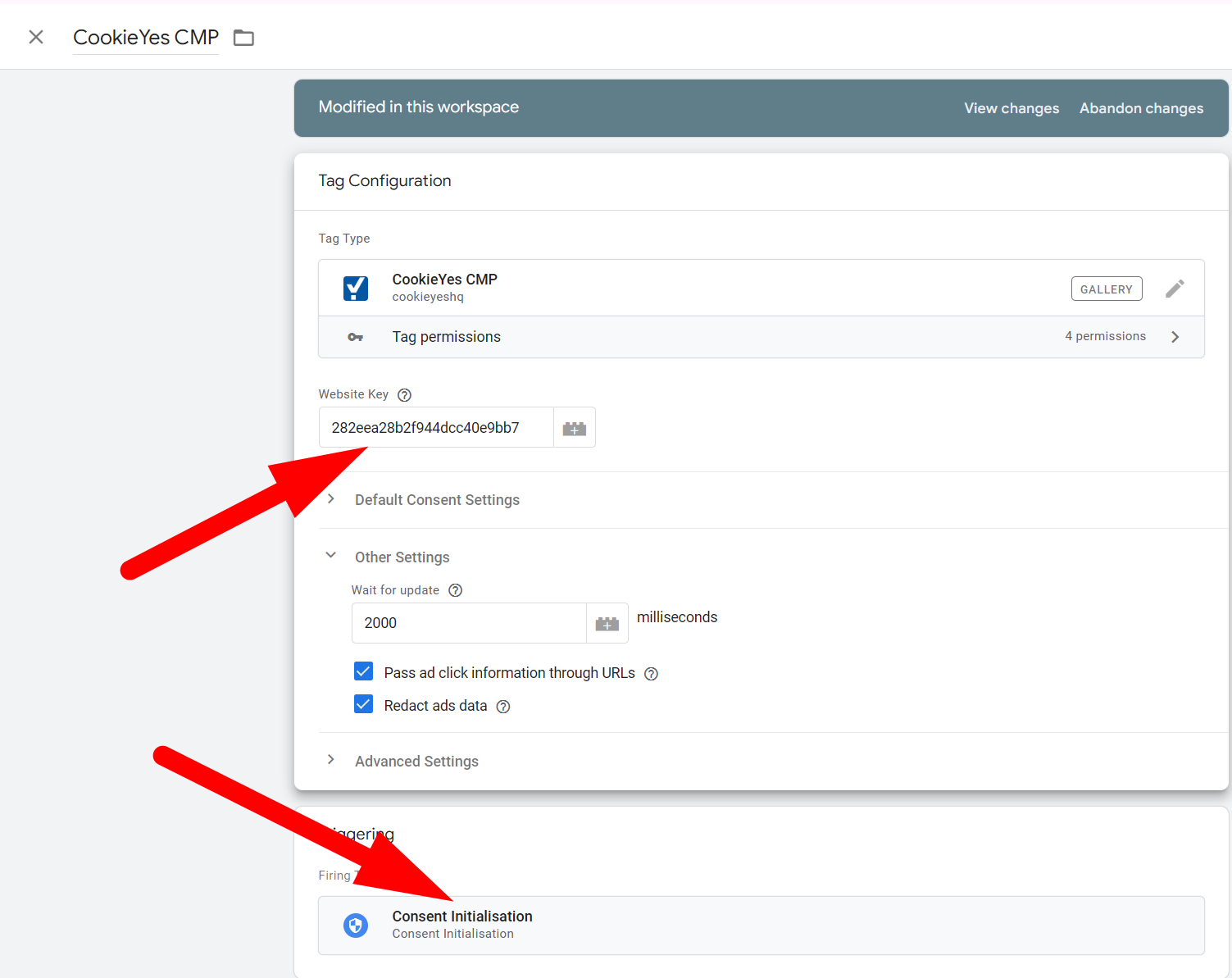This screenshot has width=1232, height=978.
Task: Click Abandon changes link
Action: click(1141, 108)
